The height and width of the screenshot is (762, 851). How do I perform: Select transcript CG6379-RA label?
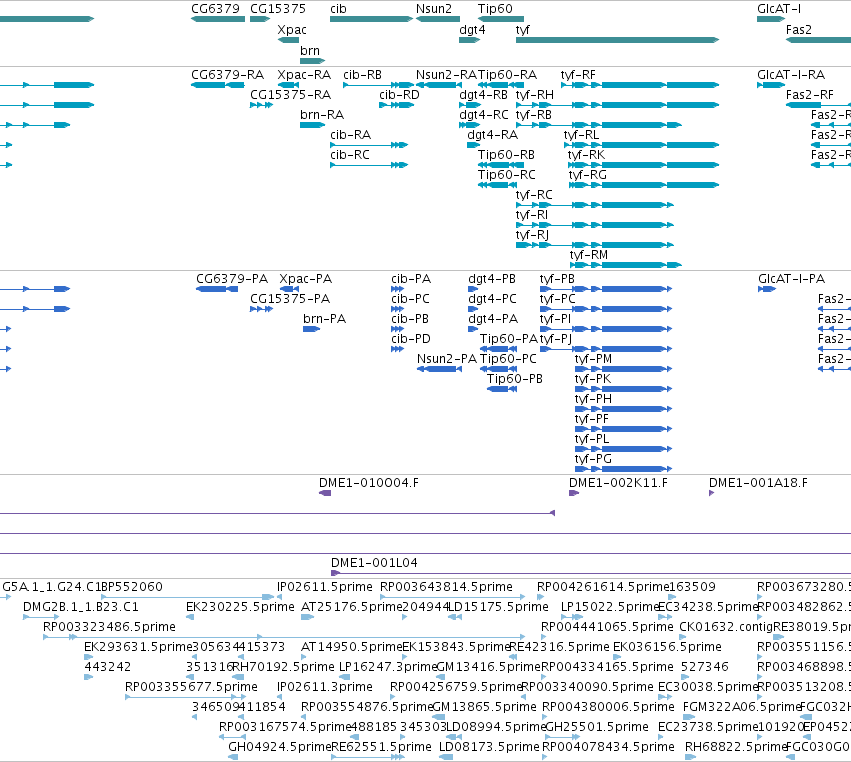(x=227, y=75)
